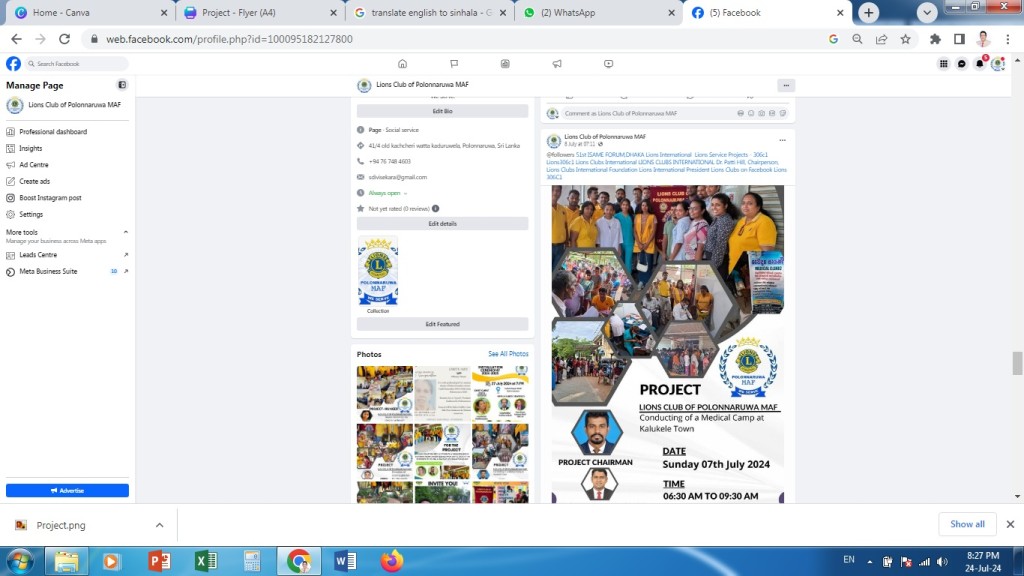Viewport: 1024px width, 576px height.
Task: Open Chrome three-dot menu
Action: pos(1008,39)
